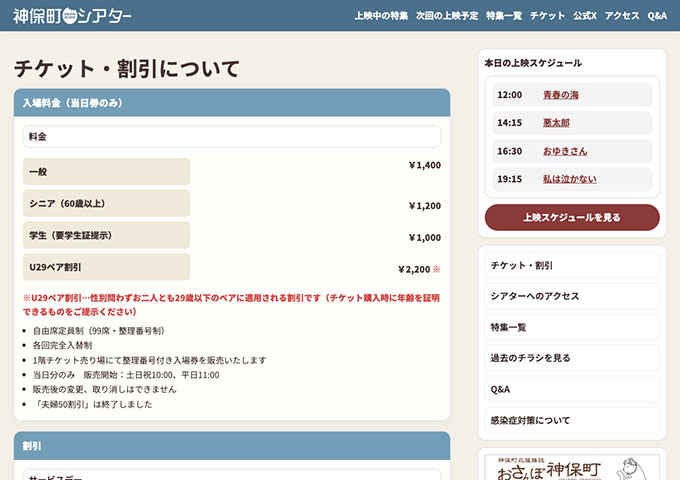The height and width of the screenshot is (480, 680).
Task: Go to 特集一覧 in header
Action: click(x=503, y=16)
